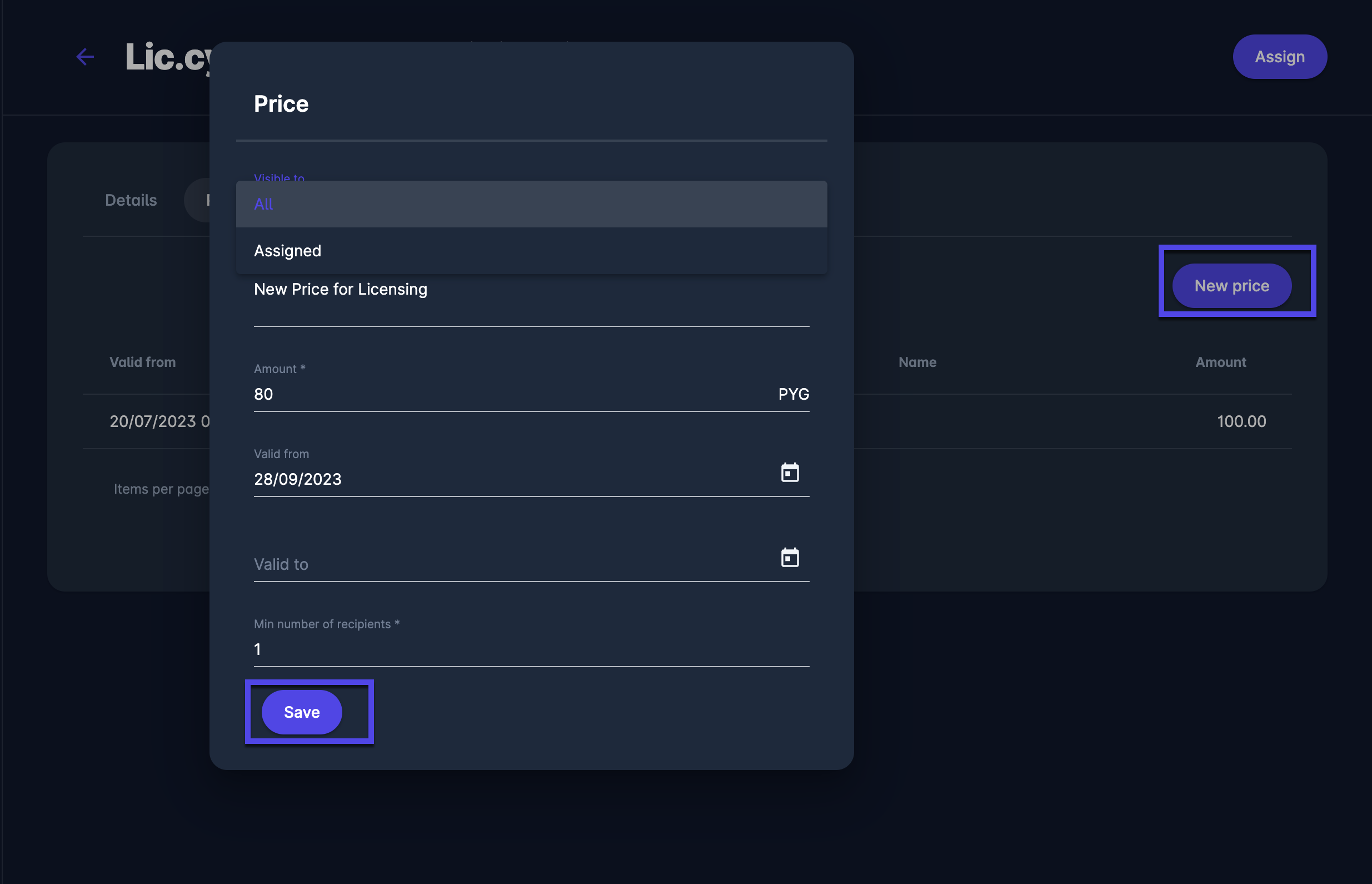Click the New Price for Licensing name field
Viewport: 1372px width, 884px height.
[531, 290]
